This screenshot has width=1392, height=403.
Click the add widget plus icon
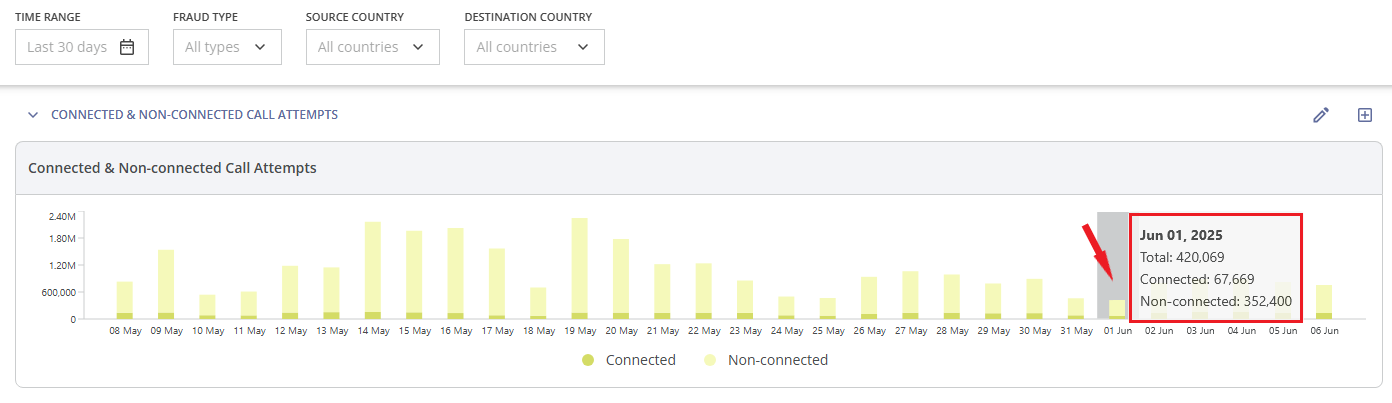point(1365,115)
